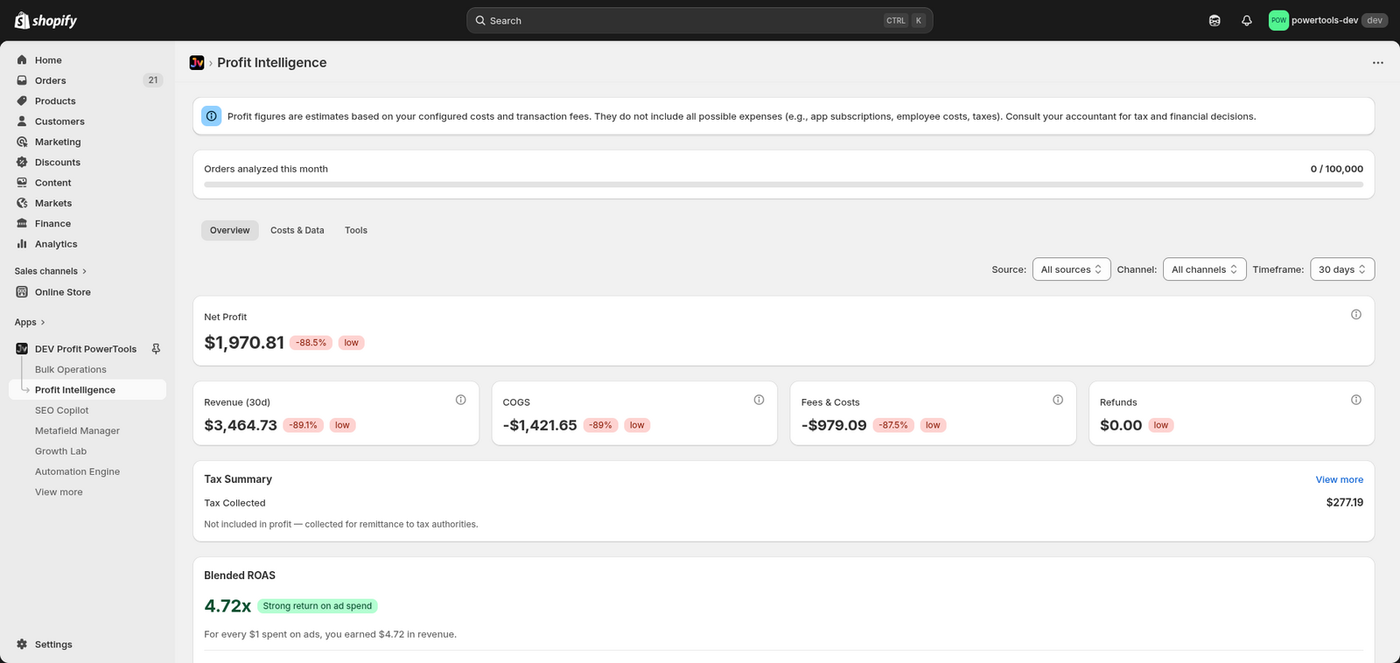Click the Strong return on ad spend badge
1400x663 pixels.
(x=317, y=606)
